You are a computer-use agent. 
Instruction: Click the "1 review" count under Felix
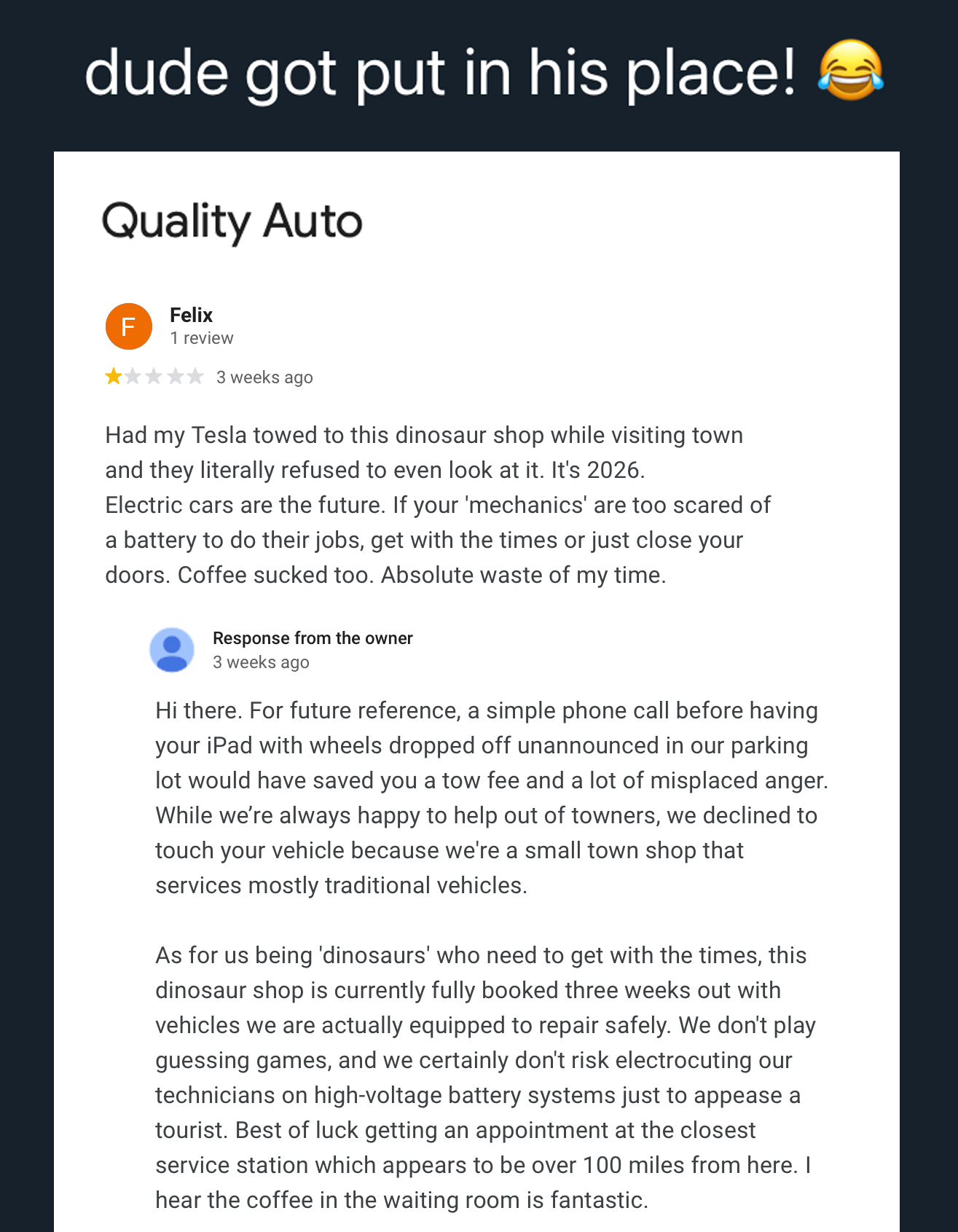(201, 338)
